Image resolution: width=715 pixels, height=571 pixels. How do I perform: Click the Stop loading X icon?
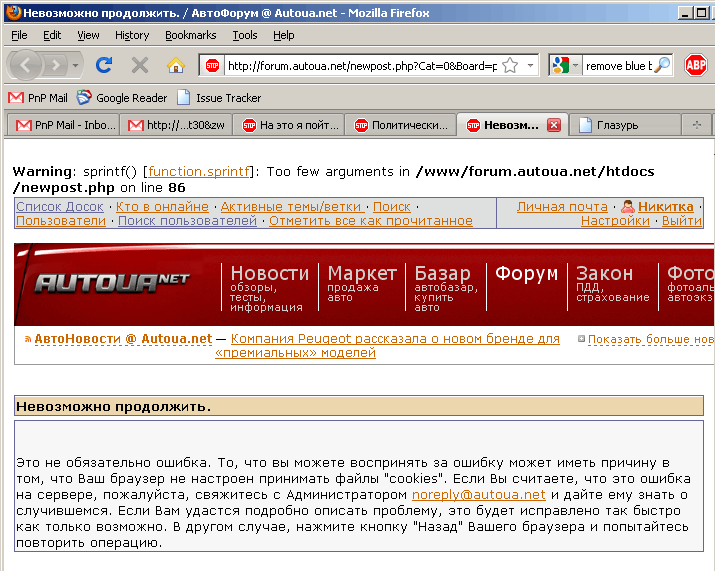coord(140,65)
